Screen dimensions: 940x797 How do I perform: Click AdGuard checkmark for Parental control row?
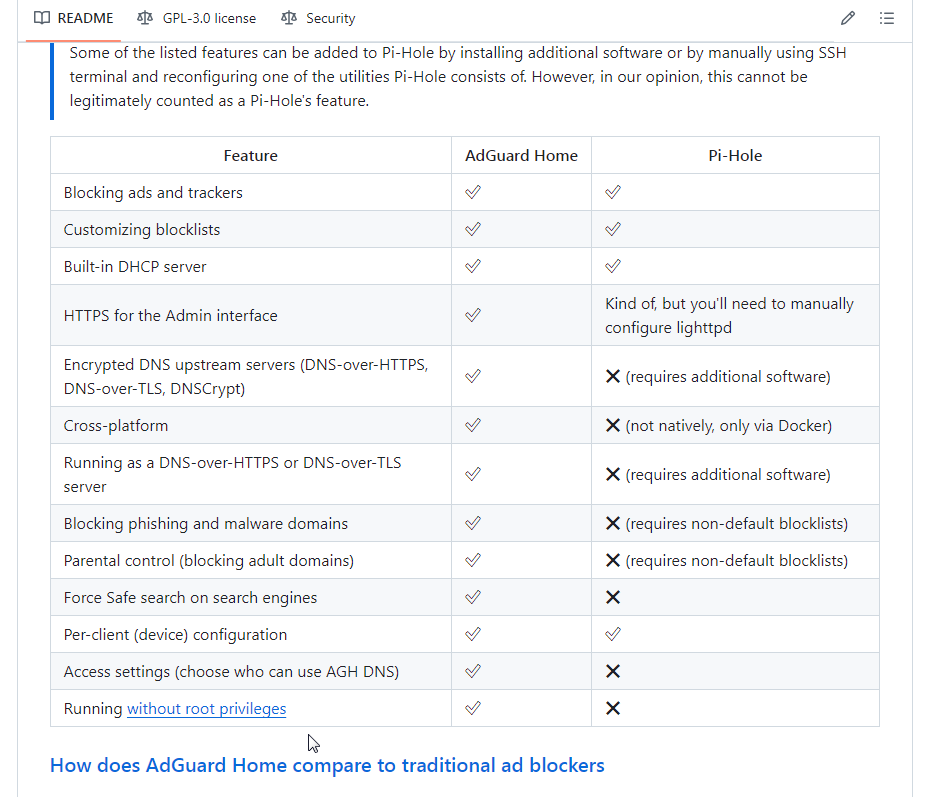(473, 560)
